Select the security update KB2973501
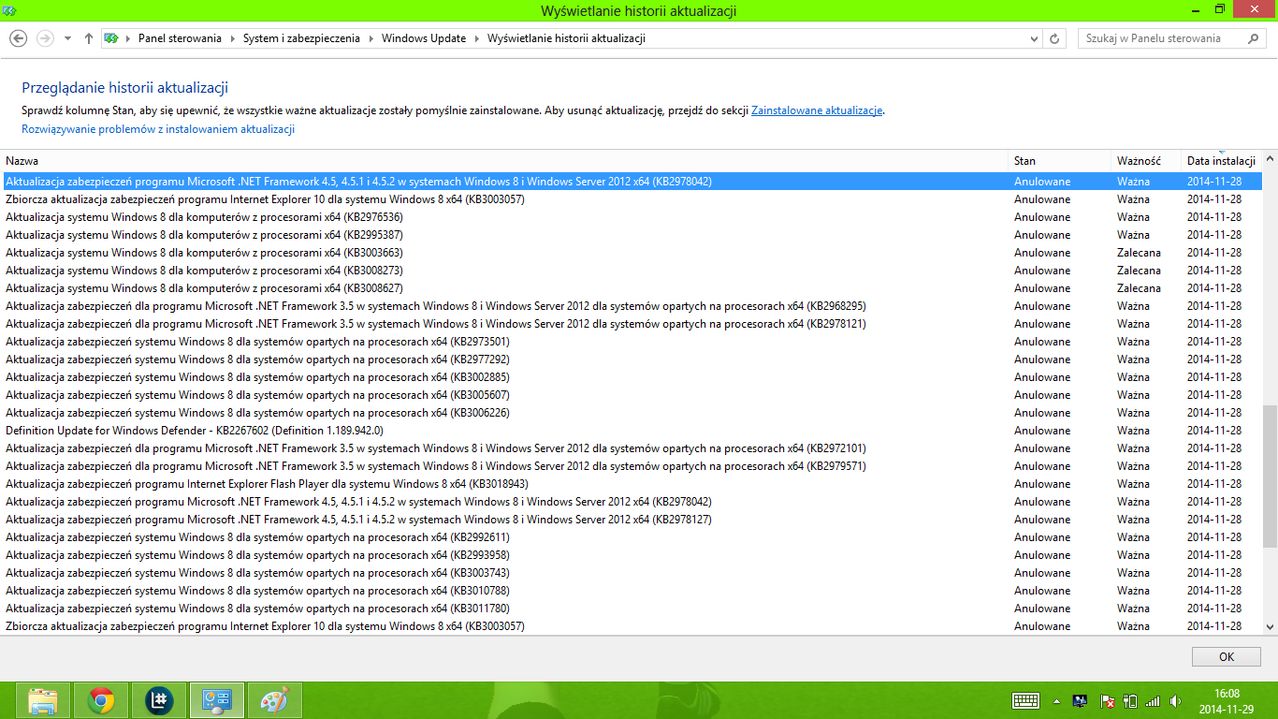Image resolution: width=1278 pixels, height=719 pixels. tap(631, 342)
